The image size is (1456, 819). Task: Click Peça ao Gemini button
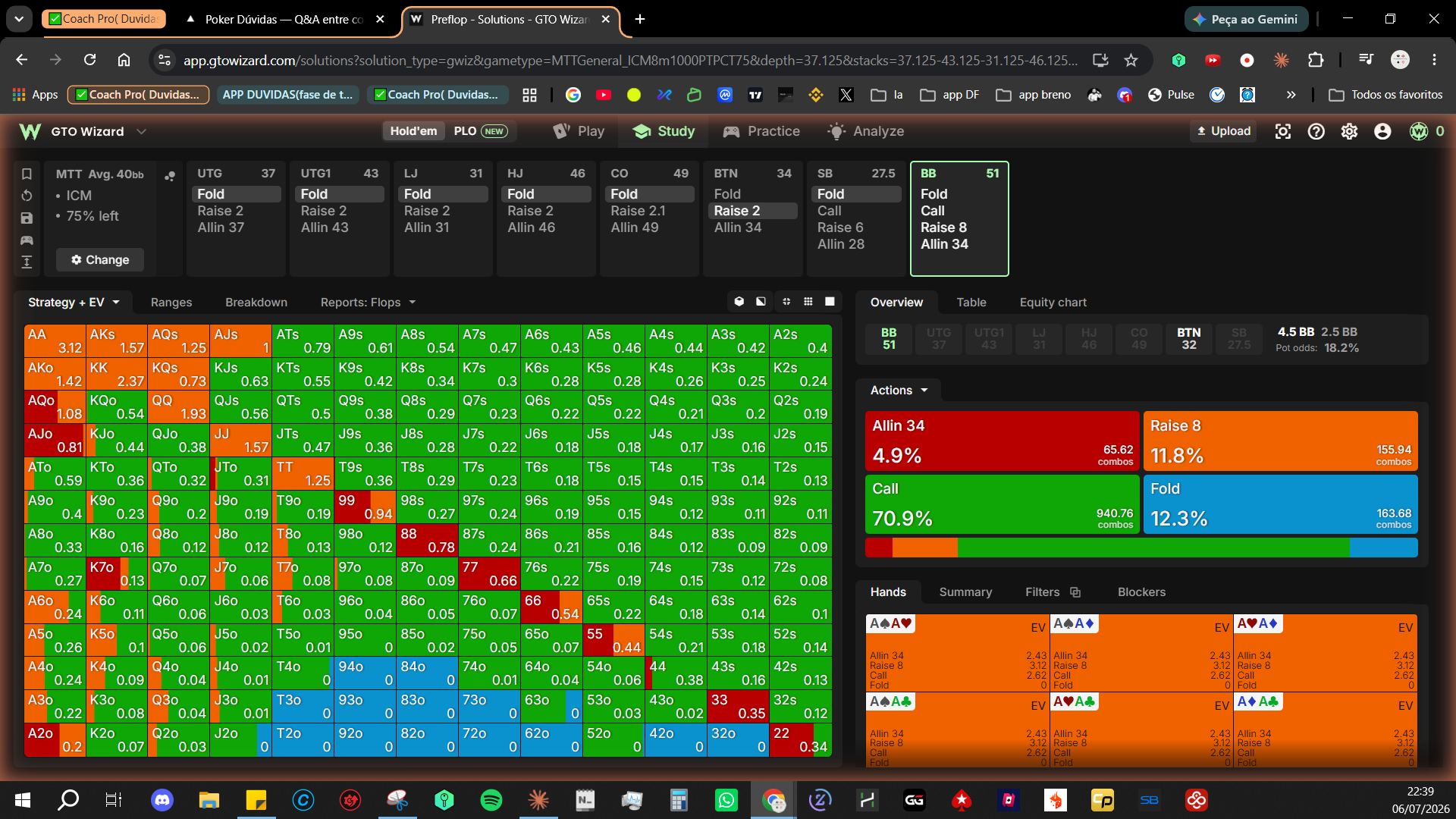[x=1246, y=19]
